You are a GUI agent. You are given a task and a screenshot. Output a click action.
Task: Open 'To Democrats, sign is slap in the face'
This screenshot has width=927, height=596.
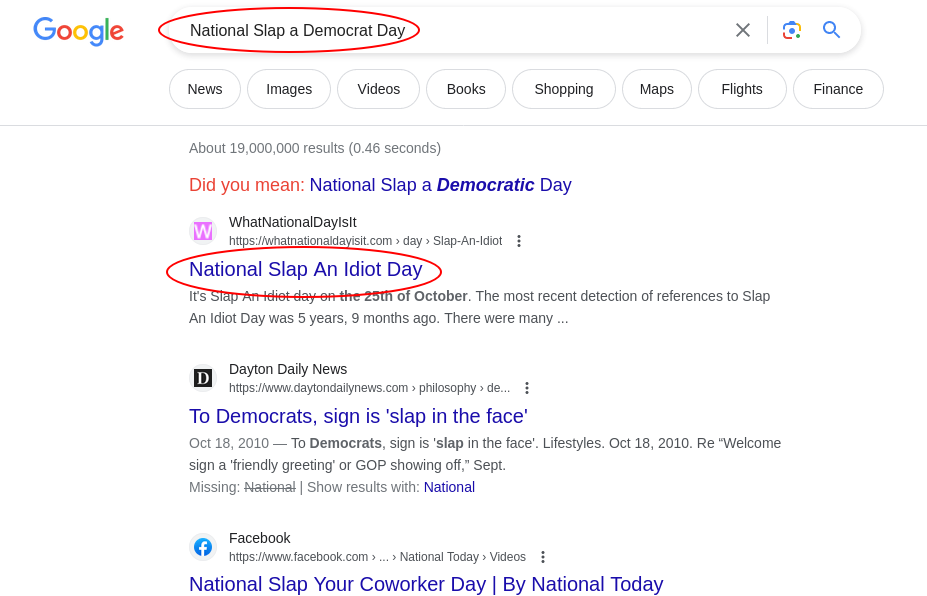tap(358, 416)
